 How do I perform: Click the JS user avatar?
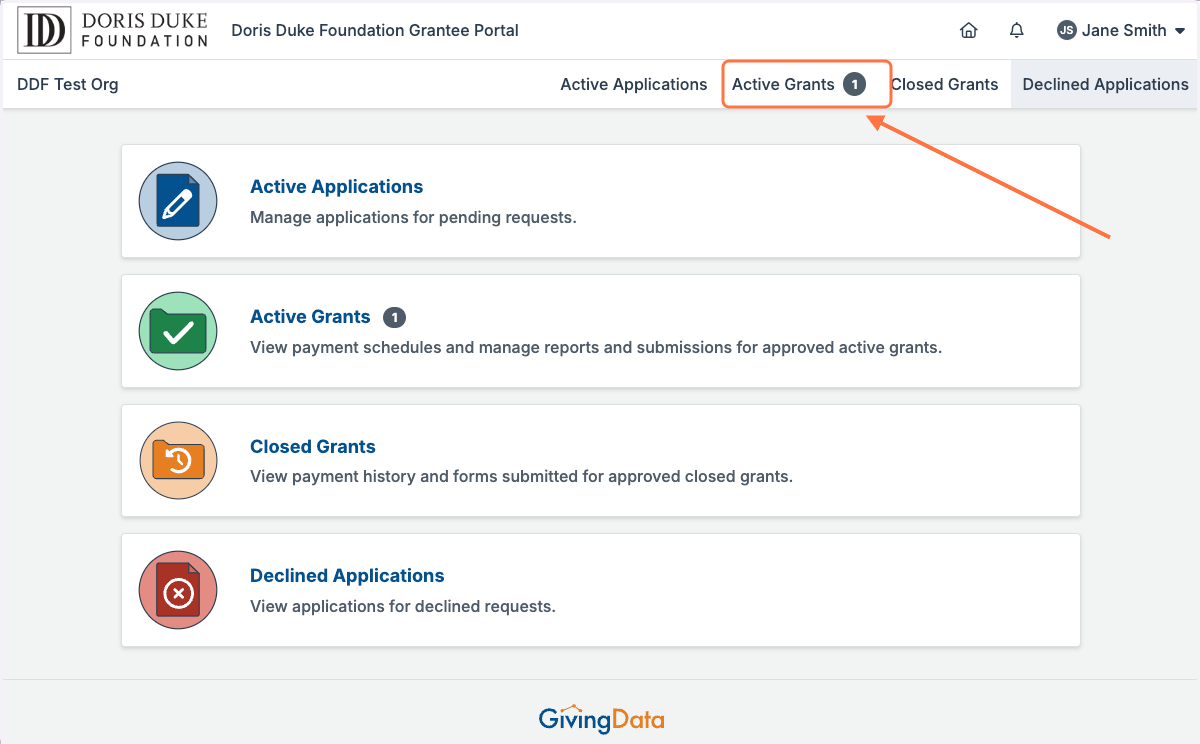(1067, 30)
